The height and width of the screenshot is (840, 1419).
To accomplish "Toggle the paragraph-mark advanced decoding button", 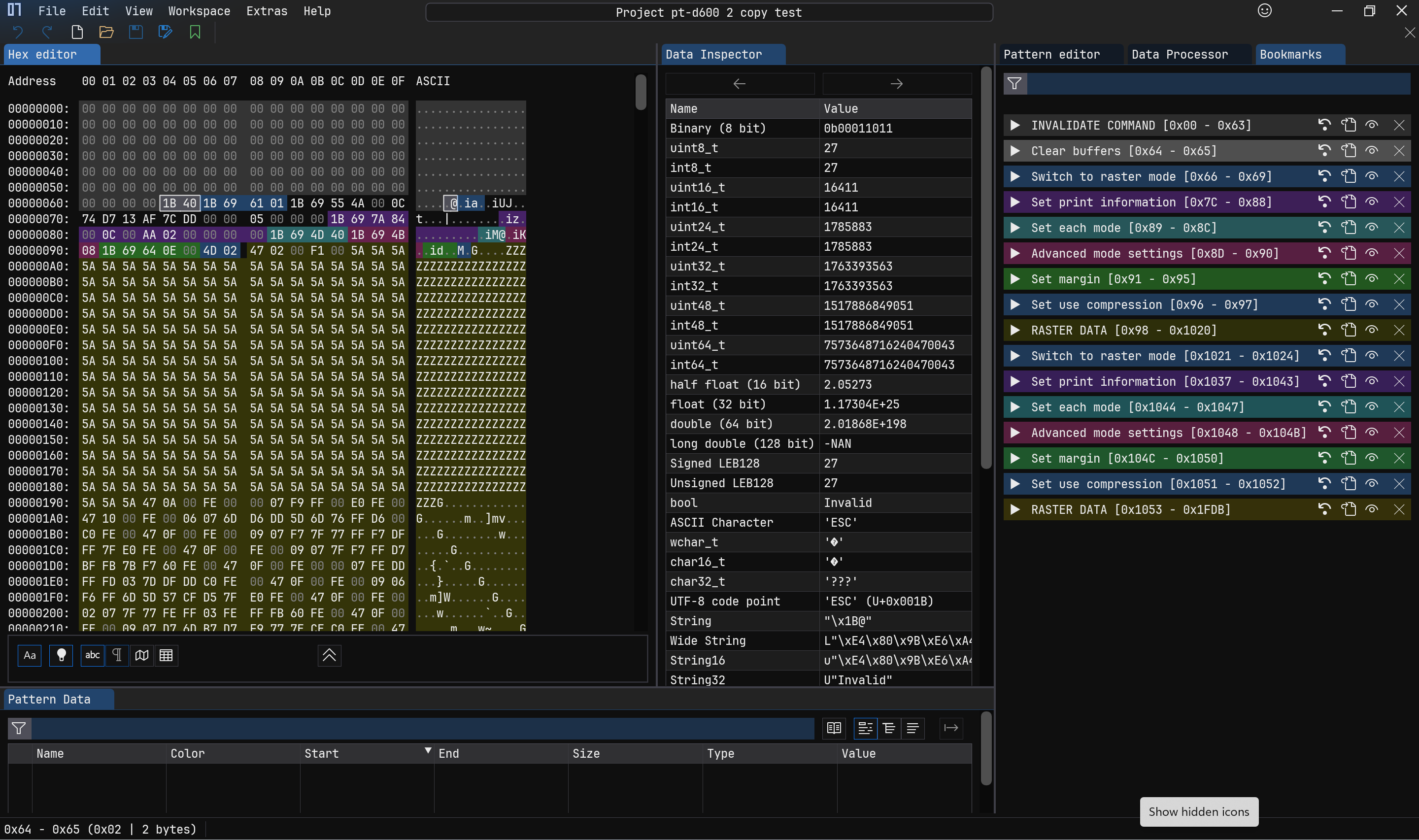I will (x=117, y=655).
